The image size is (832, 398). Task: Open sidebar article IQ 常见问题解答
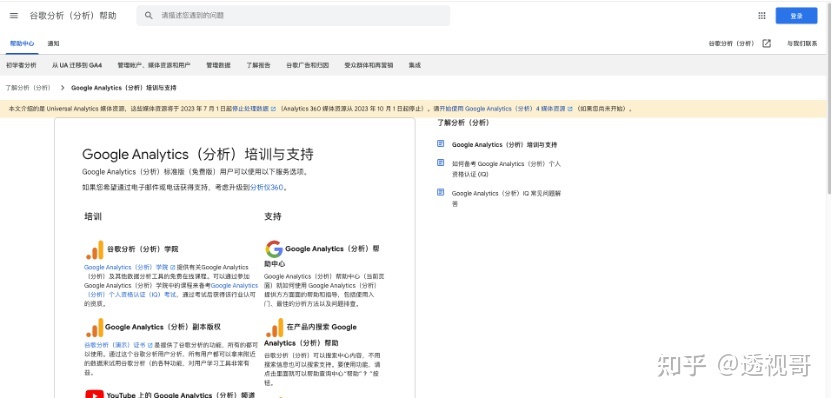tap(506, 198)
